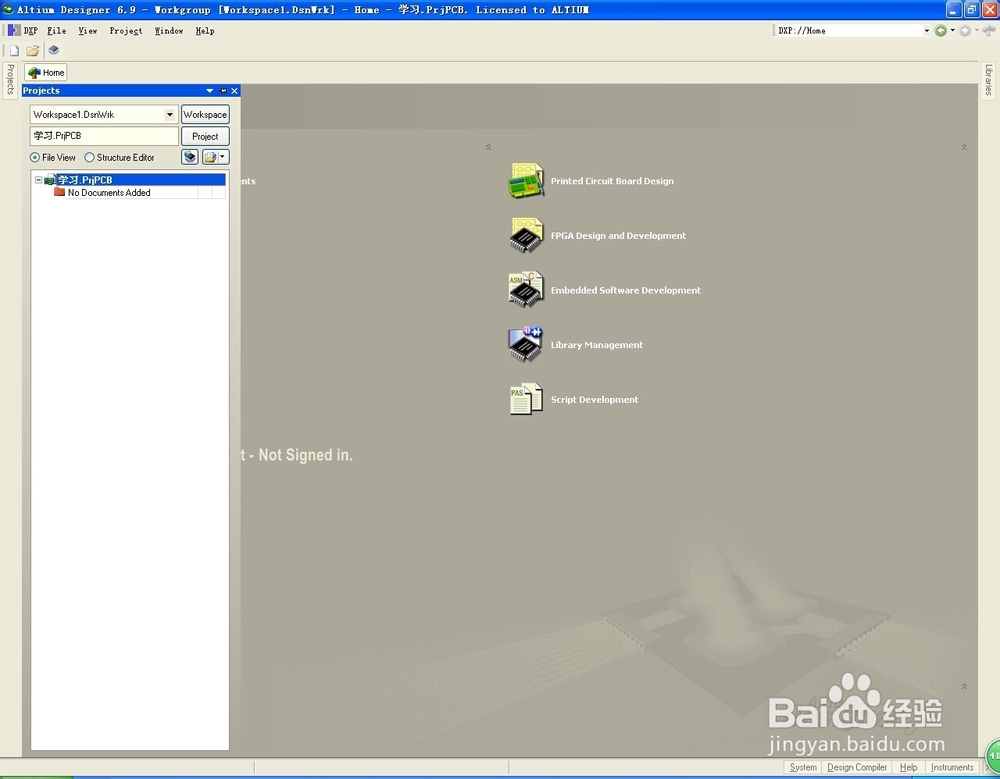Click the new document toolbar icon
This screenshot has width=1000, height=779.
[x=14, y=50]
